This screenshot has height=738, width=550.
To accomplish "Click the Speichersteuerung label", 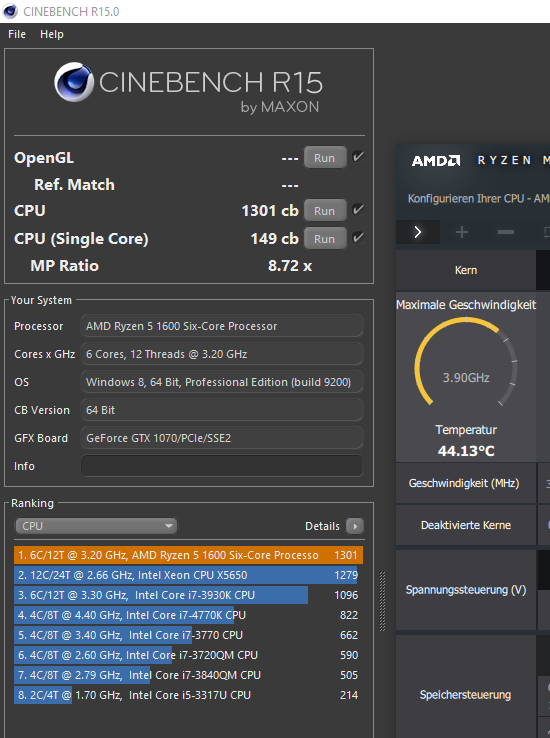I will click(x=465, y=695).
